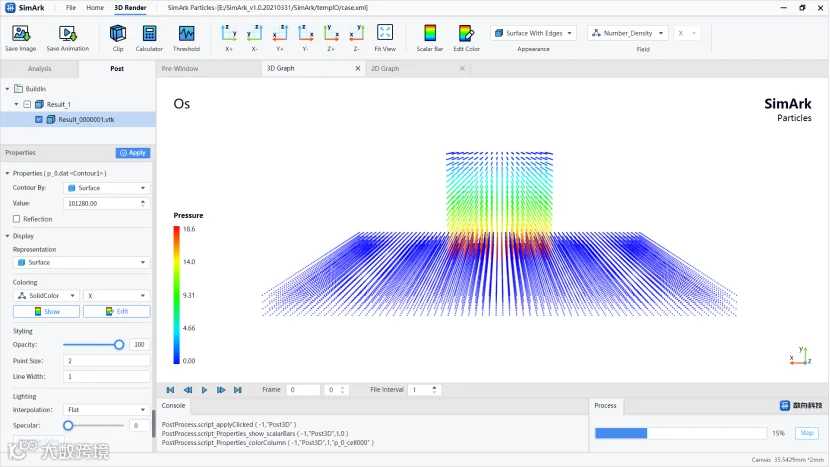Click the contour Value input field

pos(106,203)
